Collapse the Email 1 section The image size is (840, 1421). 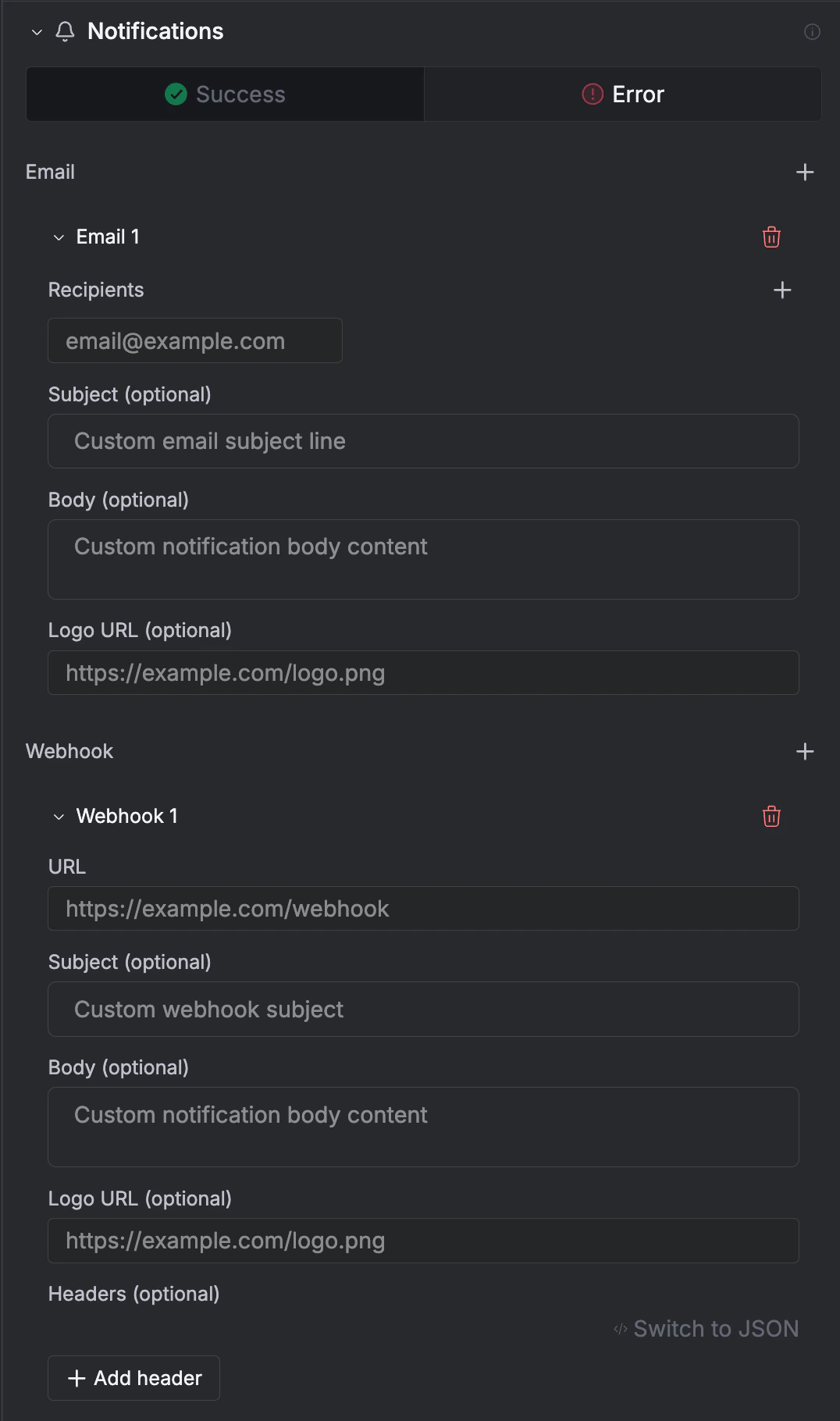[x=57, y=237]
